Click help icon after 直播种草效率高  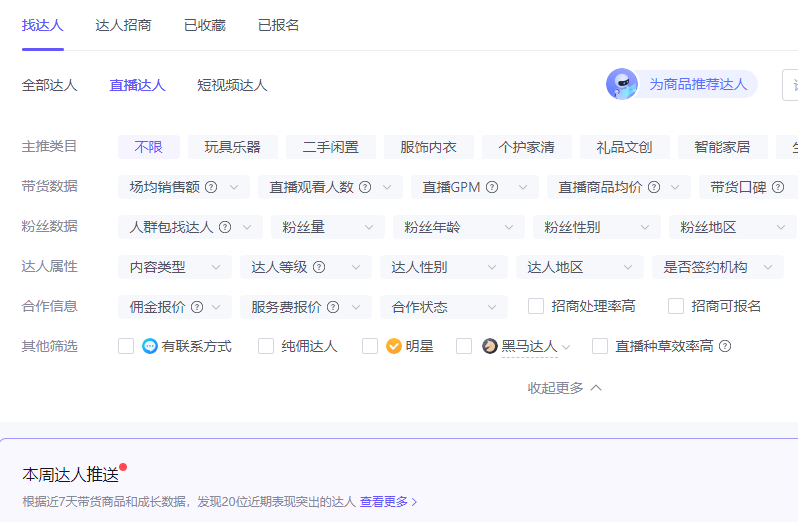click(x=725, y=347)
